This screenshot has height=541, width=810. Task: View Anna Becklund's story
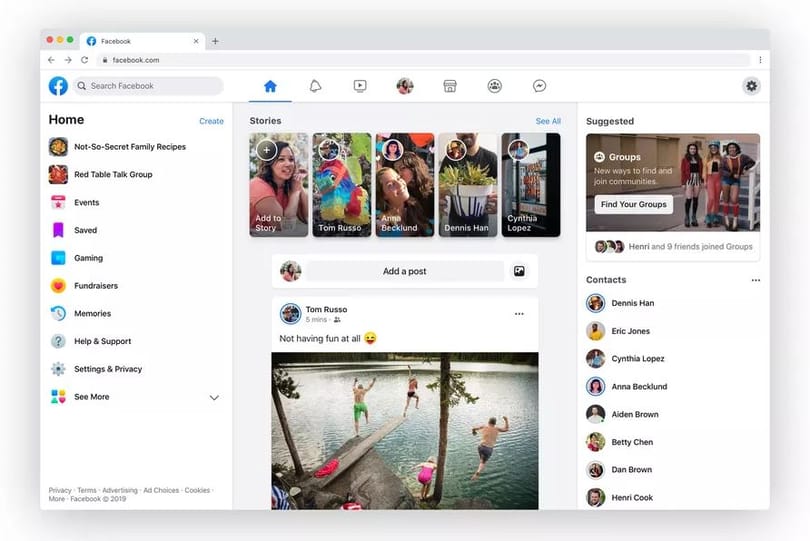coord(405,185)
